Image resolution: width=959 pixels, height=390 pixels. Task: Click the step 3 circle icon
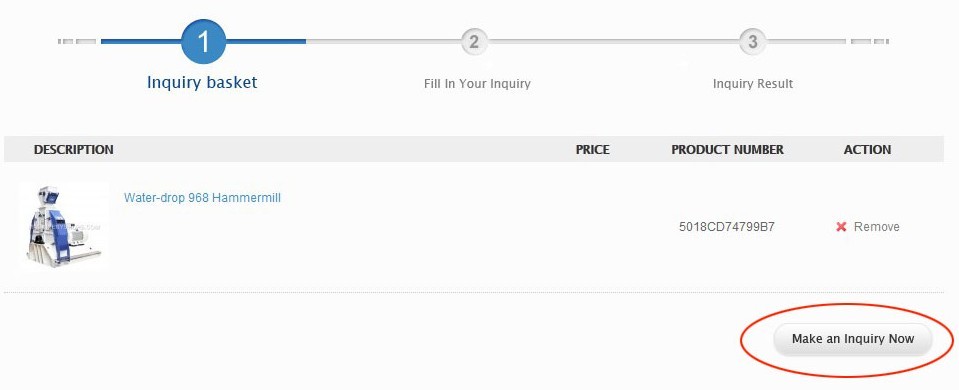752,42
